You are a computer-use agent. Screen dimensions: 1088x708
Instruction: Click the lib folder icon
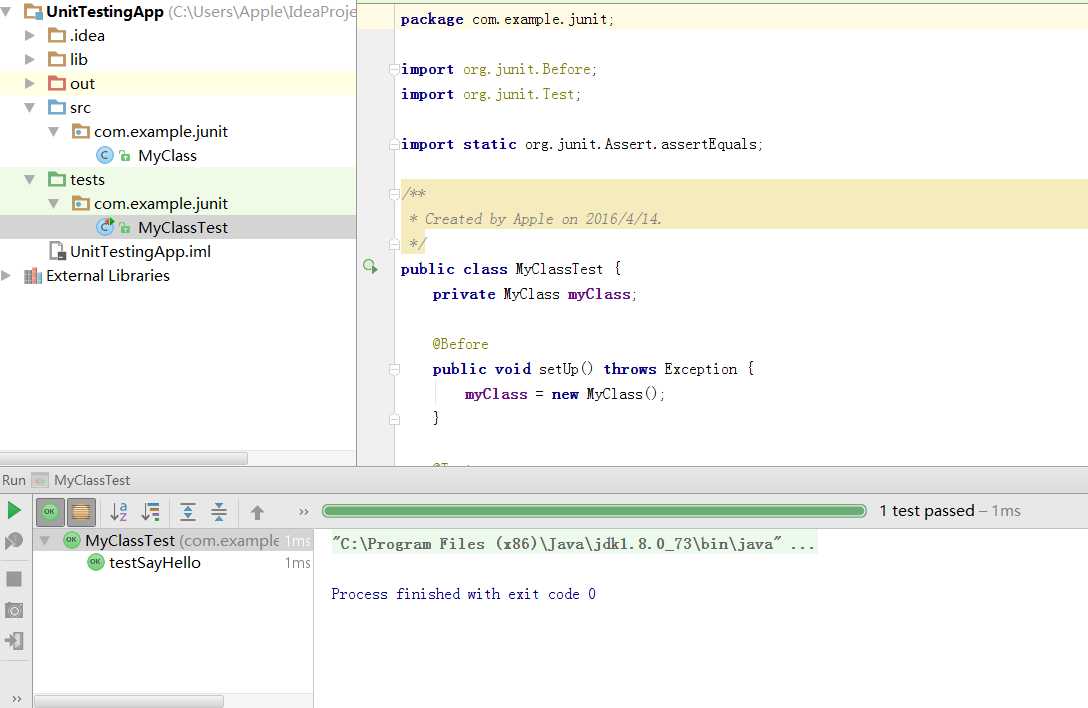click(57, 60)
